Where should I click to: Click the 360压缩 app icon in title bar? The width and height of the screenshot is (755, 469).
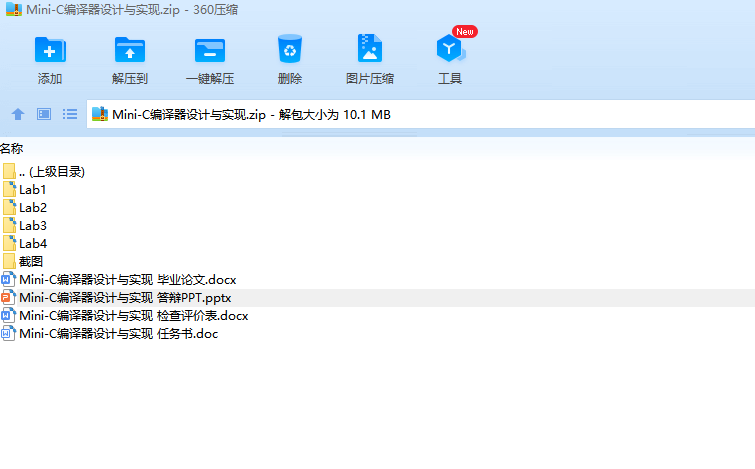[x=14, y=10]
